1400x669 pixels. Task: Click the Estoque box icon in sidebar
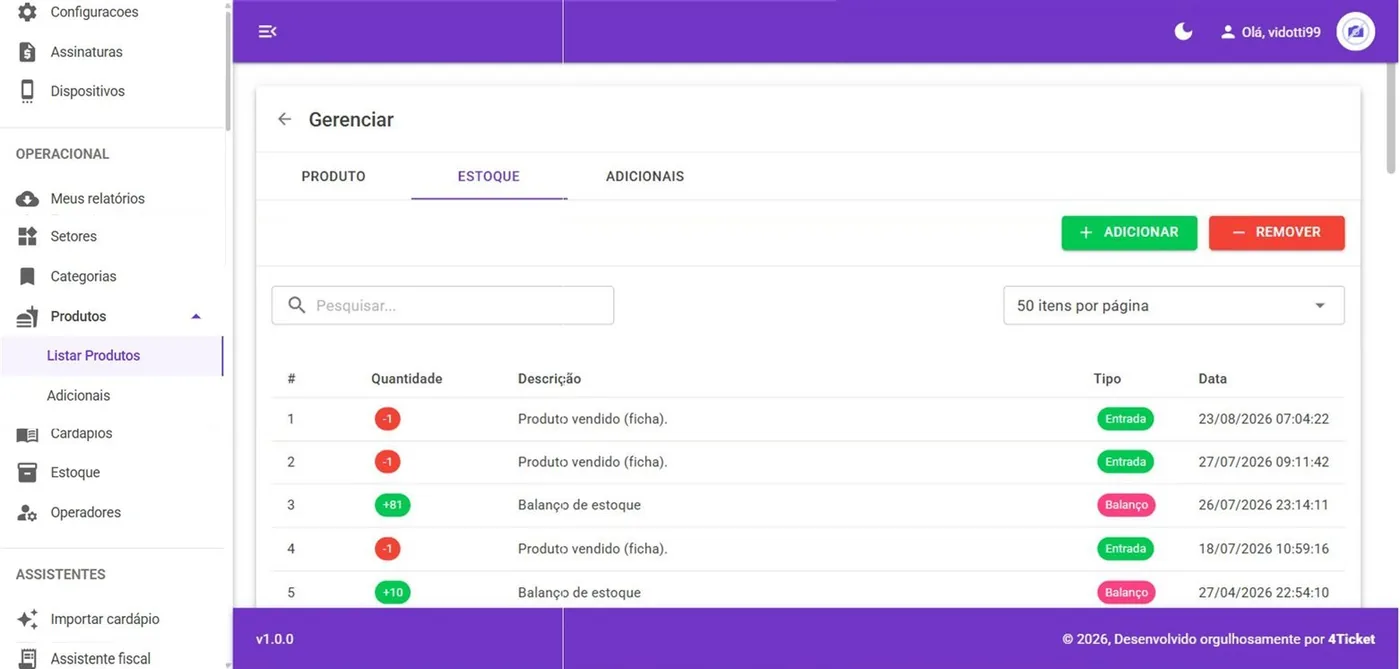click(x=28, y=473)
